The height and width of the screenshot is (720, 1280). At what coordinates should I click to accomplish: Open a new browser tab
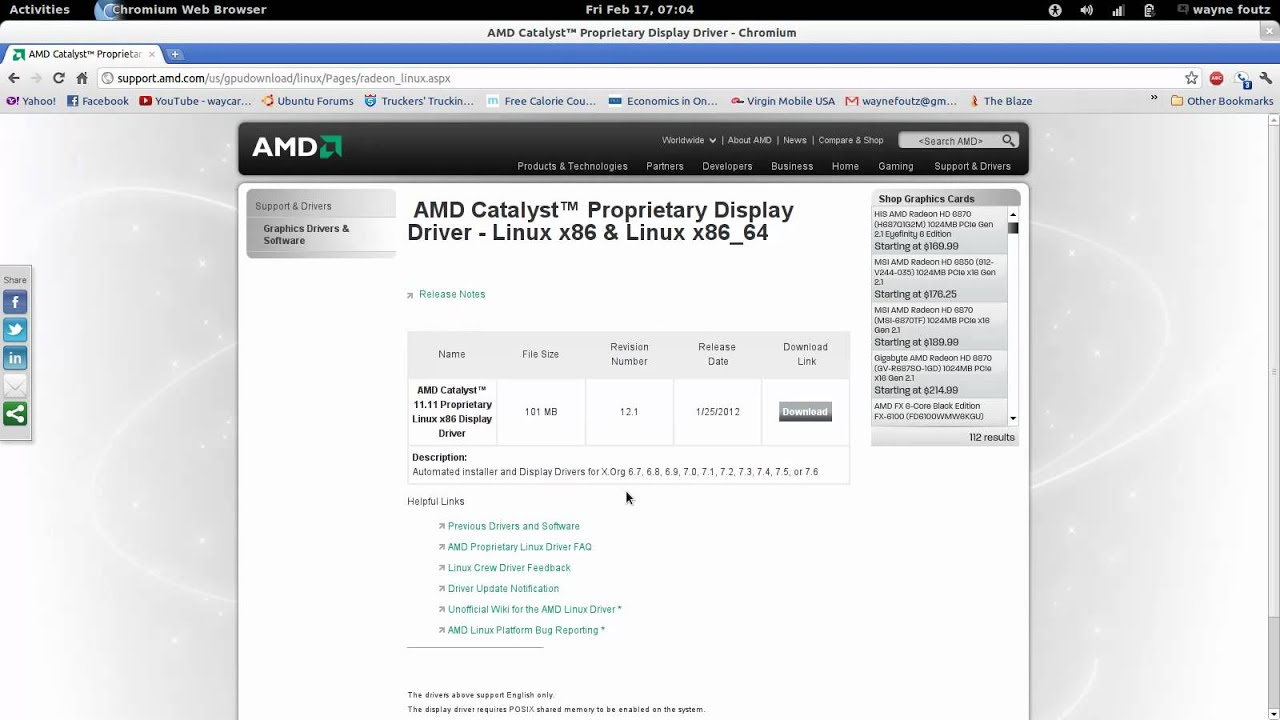(175, 54)
